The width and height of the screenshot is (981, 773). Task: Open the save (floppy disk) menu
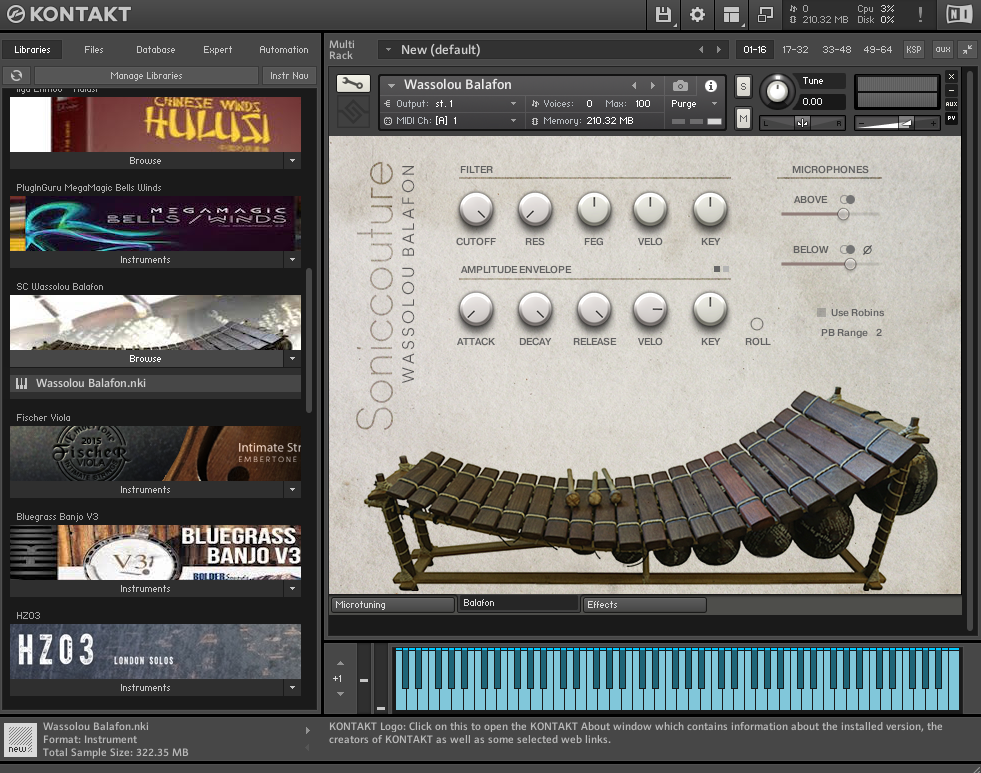663,14
